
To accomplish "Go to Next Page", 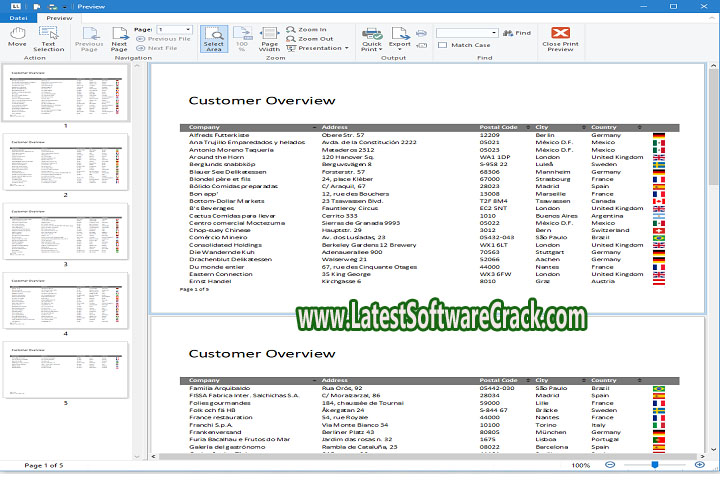I will coord(119,39).
